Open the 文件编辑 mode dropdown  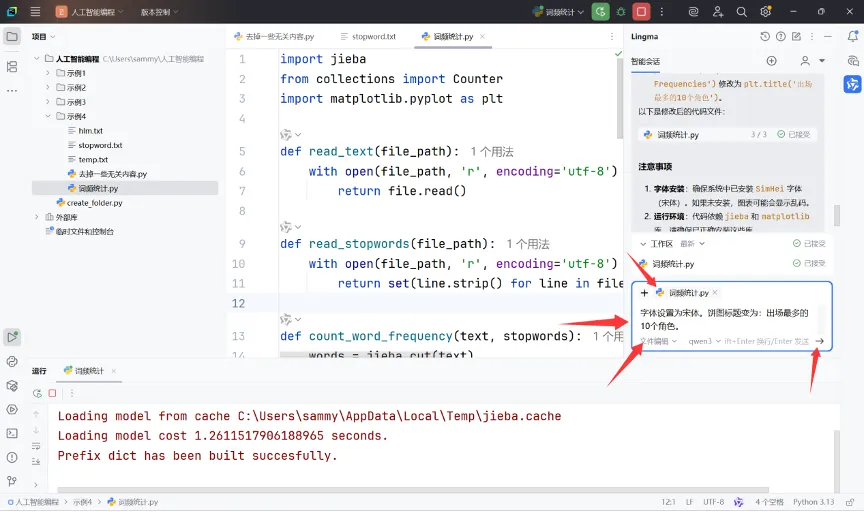tap(658, 341)
